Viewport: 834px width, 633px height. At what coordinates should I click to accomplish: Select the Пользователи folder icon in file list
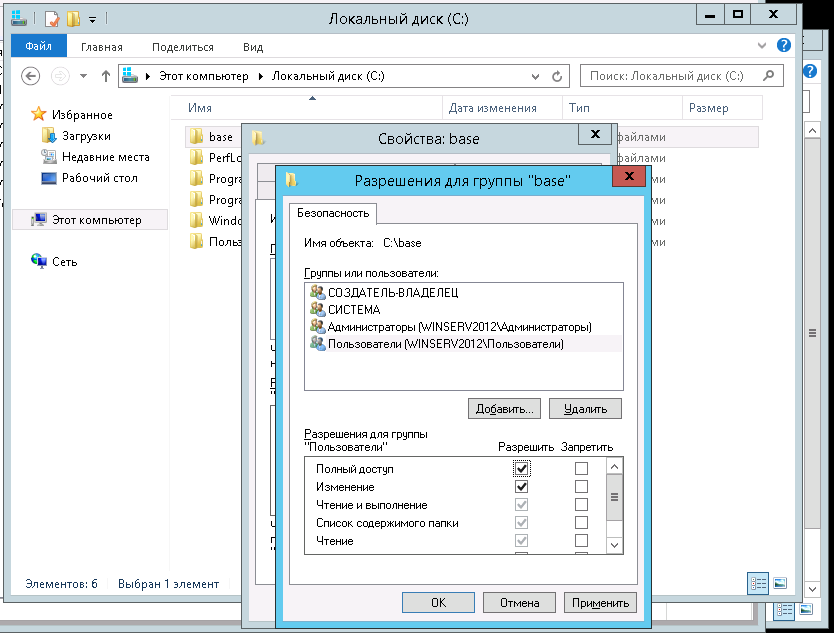coord(196,241)
